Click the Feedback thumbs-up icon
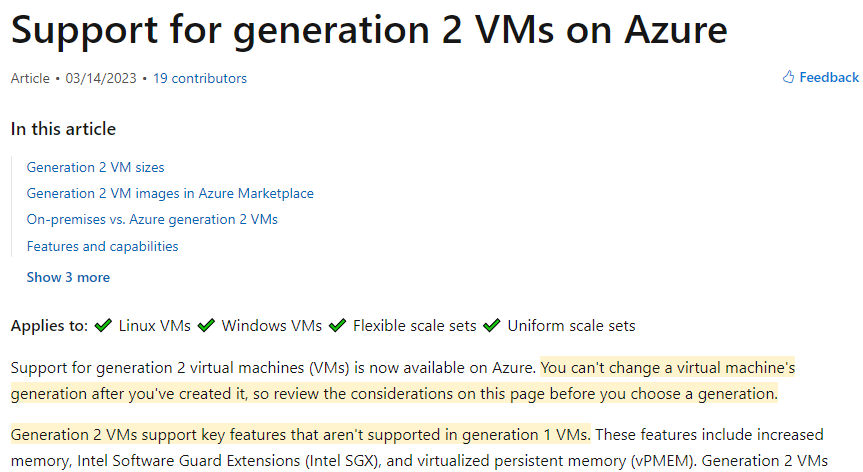 [x=789, y=77]
